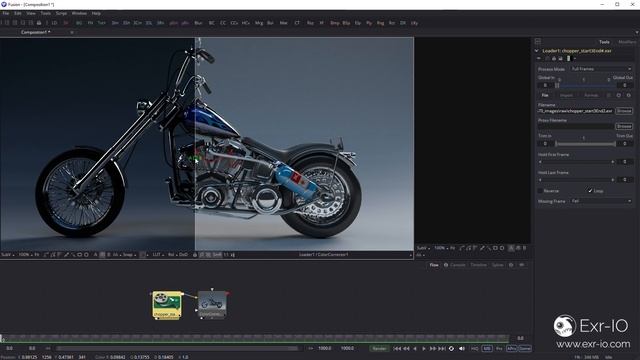640x360 pixels.
Task: Insert a Rectangle mask via Rct button
Action: click(392, 23)
